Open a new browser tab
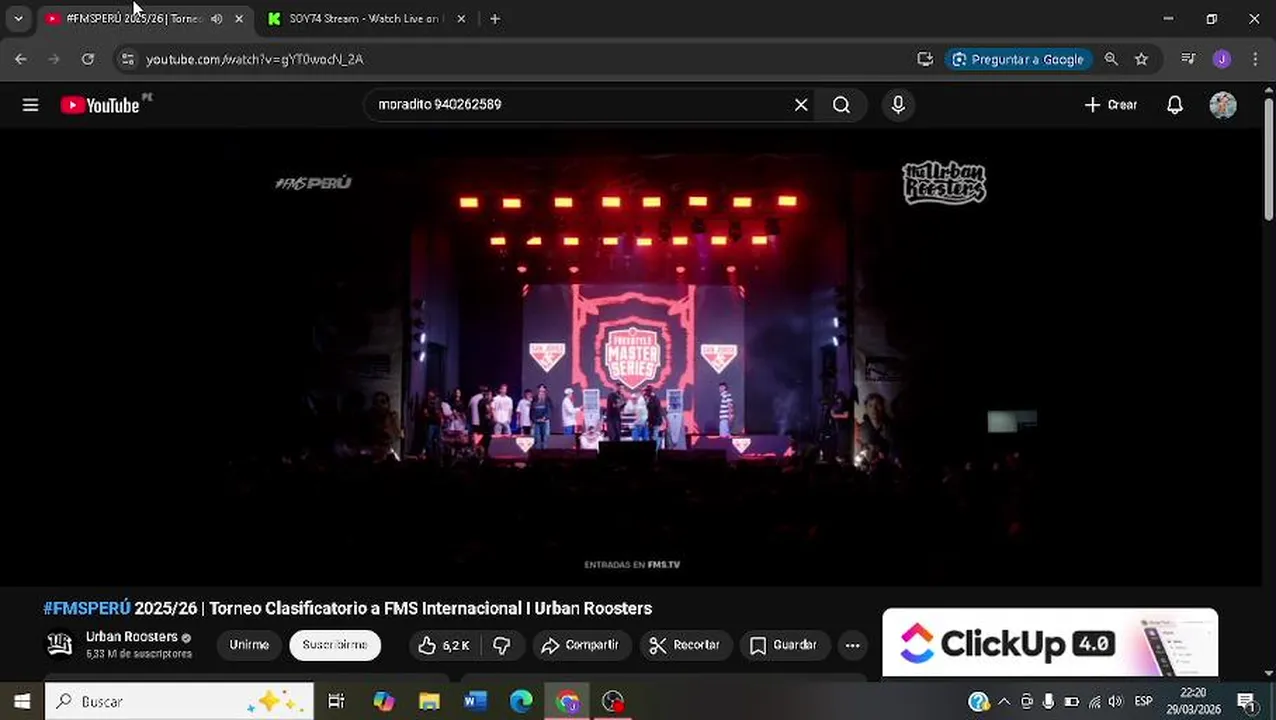The image size is (1276, 720). (x=495, y=19)
